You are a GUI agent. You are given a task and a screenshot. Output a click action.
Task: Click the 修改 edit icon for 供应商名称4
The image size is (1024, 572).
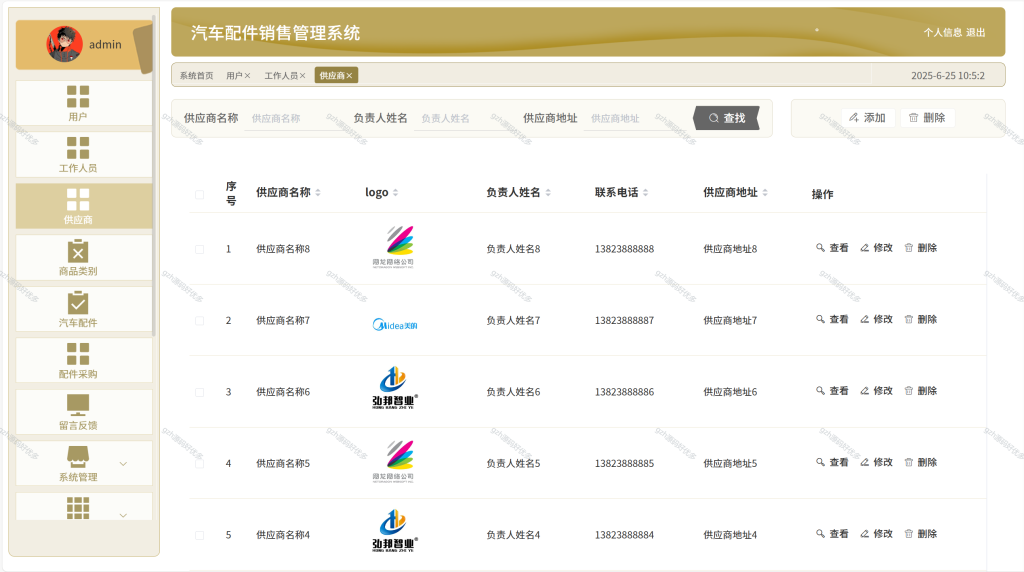coord(865,533)
